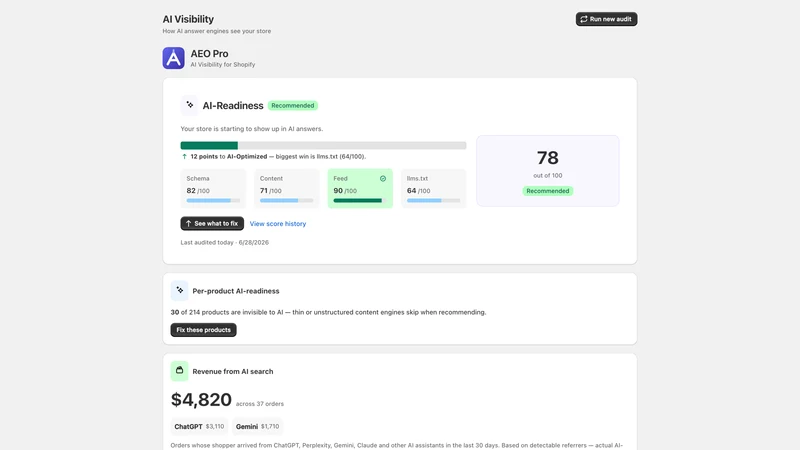Click the Recommended badge under score 78
The height and width of the screenshot is (450, 800).
[x=547, y=191]
